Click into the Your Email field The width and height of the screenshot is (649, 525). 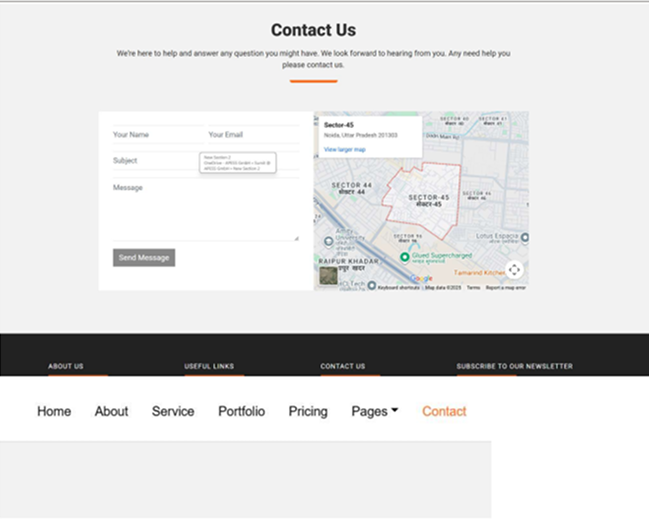click(x=252, y=135)
